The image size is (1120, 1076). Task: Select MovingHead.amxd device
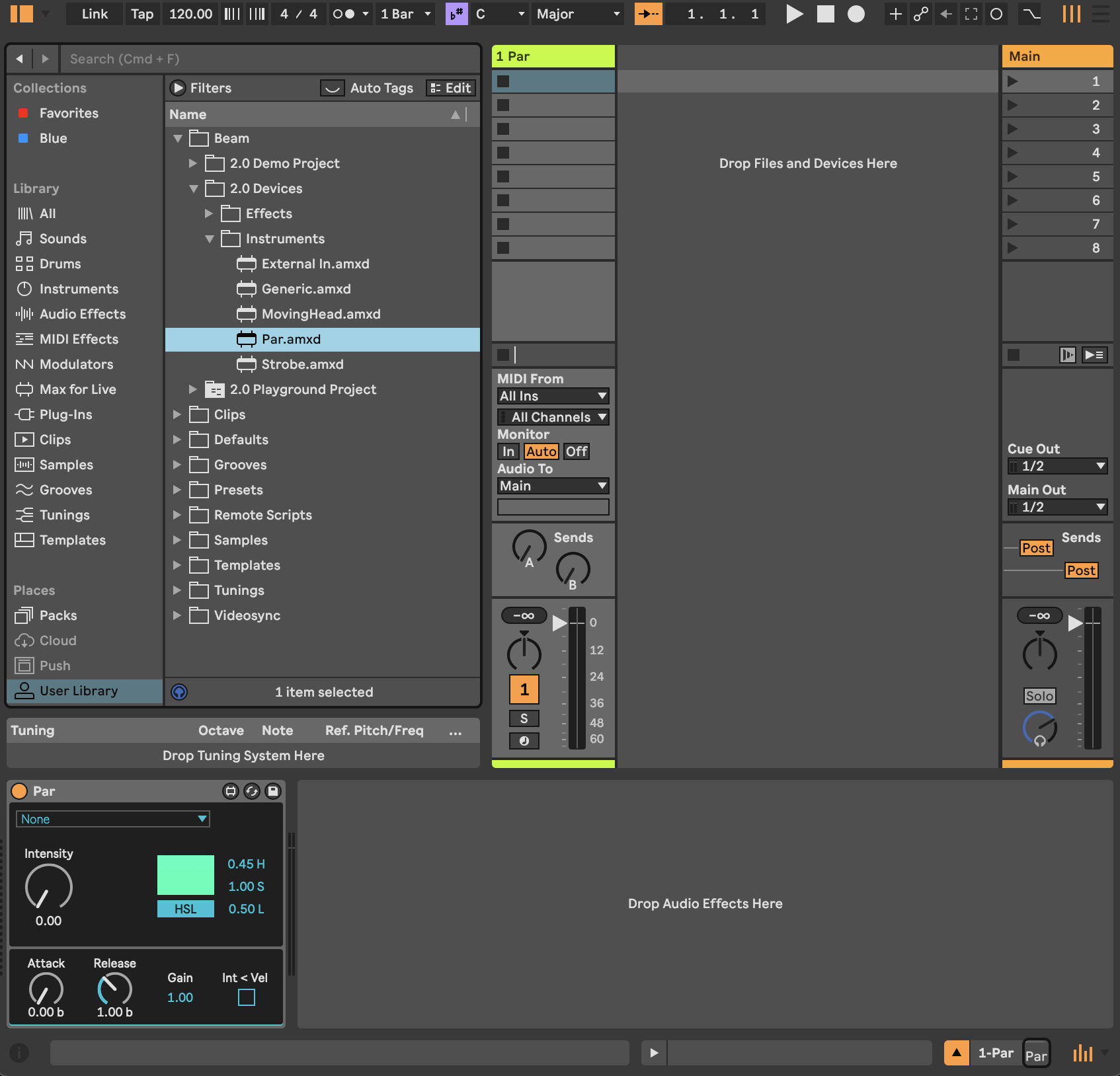coord(321,314)
